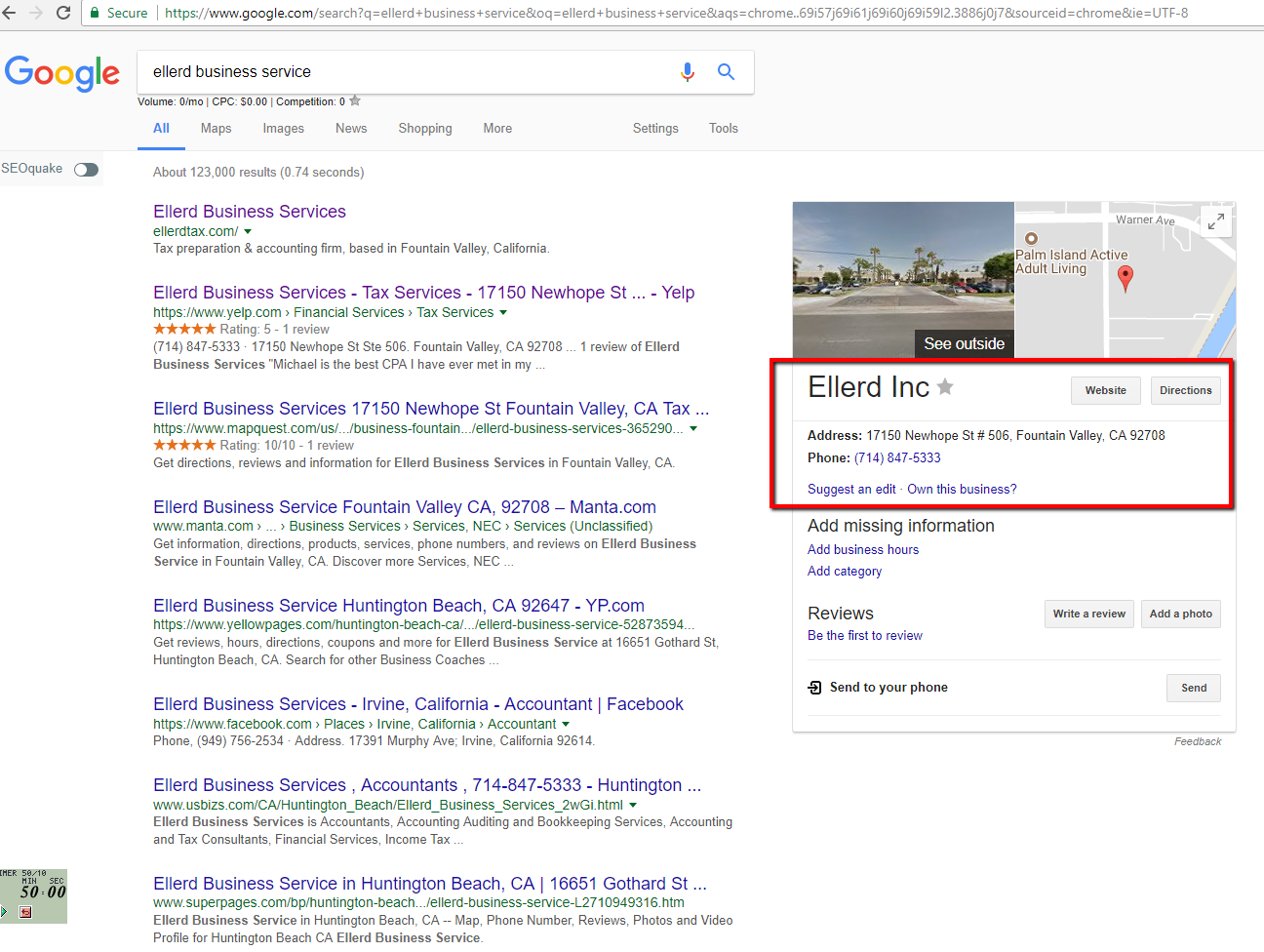The width and height of the screenshot is (1264, 952).
Task: Open dropdown arrow on the Yelp result URL
Action: click(503, 313)
